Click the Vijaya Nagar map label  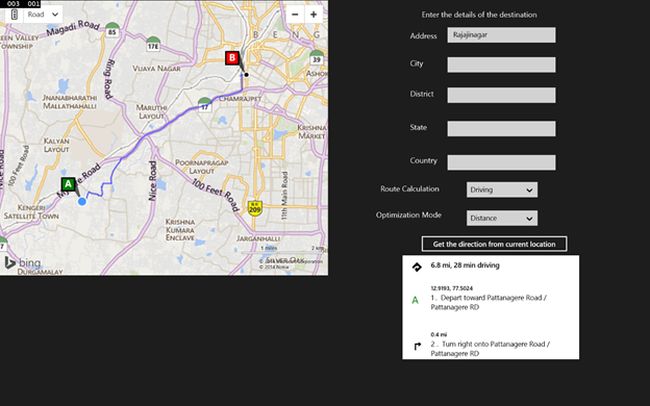pos(157,68)
